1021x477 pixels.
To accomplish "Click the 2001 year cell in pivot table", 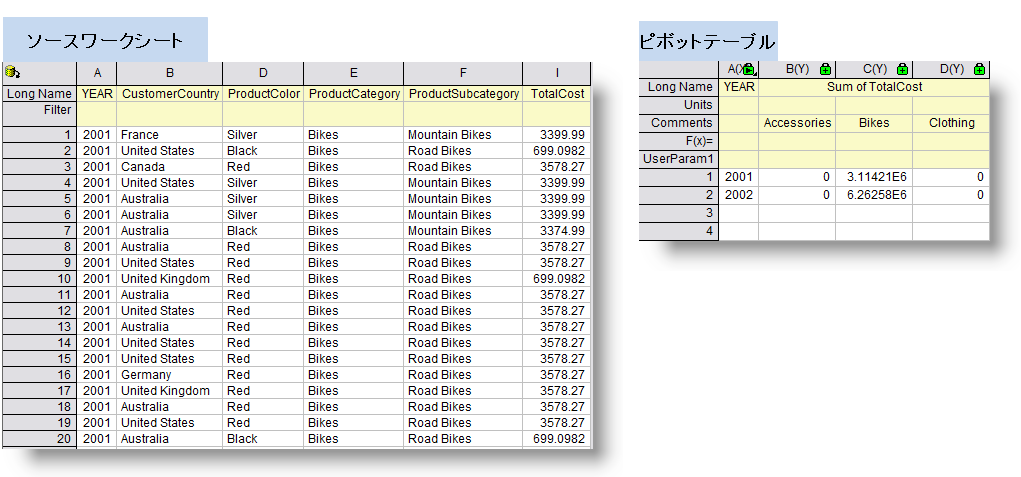I will [739, 177].
